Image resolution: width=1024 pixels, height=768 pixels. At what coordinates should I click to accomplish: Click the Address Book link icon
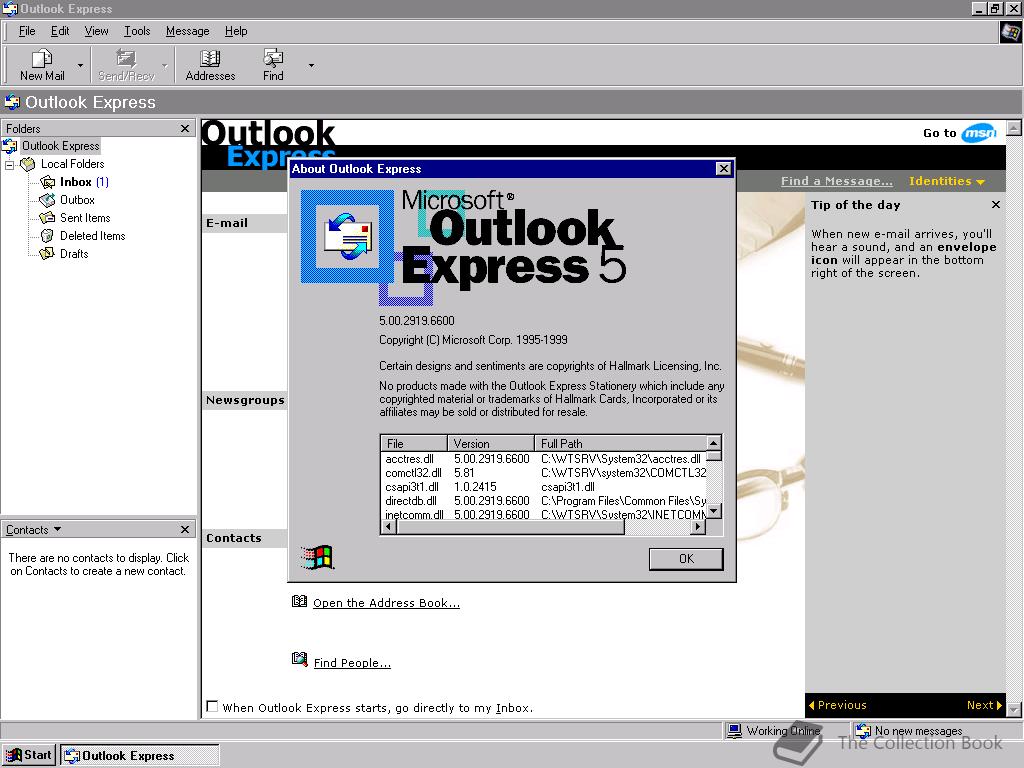(299, 601)
